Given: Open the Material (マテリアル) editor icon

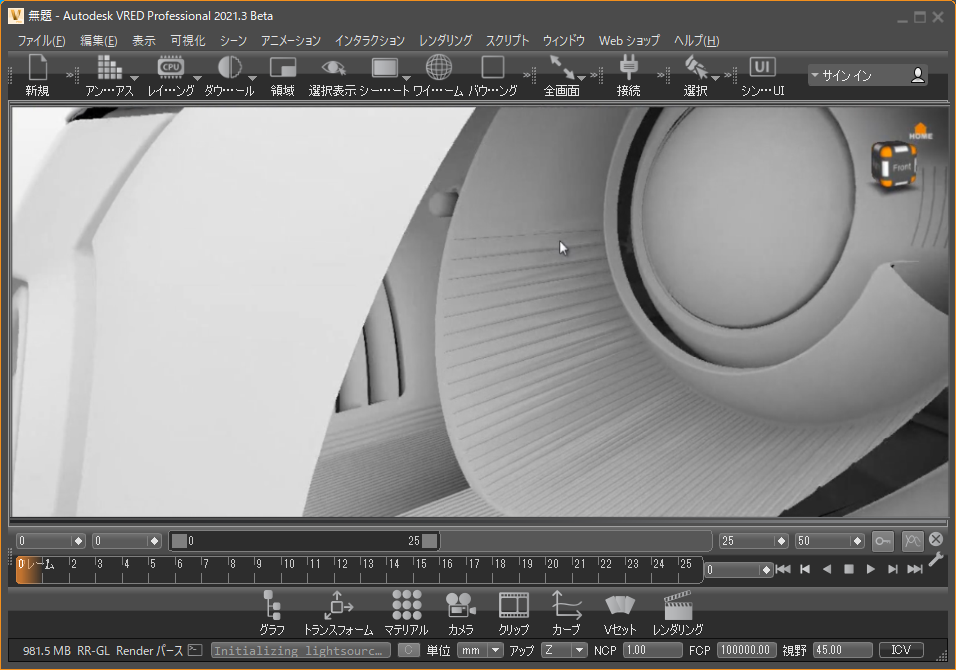Looking at the screenshot, I should pyautogui.click(x=406, y=606).
